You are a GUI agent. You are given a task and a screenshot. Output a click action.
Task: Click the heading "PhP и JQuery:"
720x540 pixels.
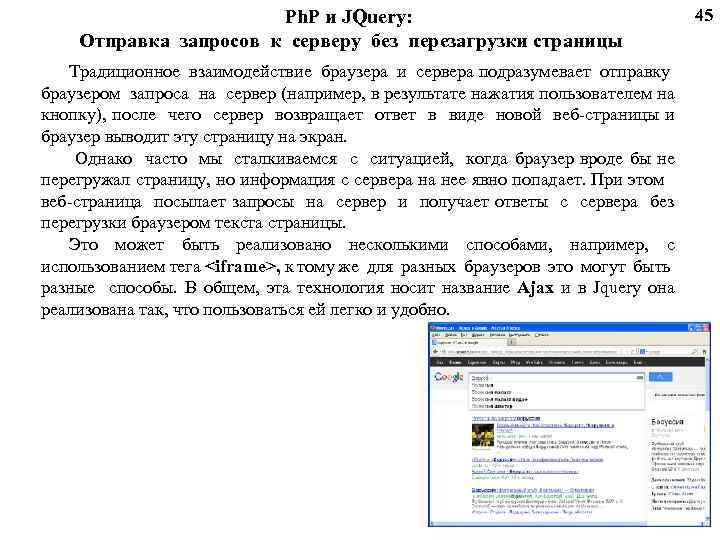(349, 17)
